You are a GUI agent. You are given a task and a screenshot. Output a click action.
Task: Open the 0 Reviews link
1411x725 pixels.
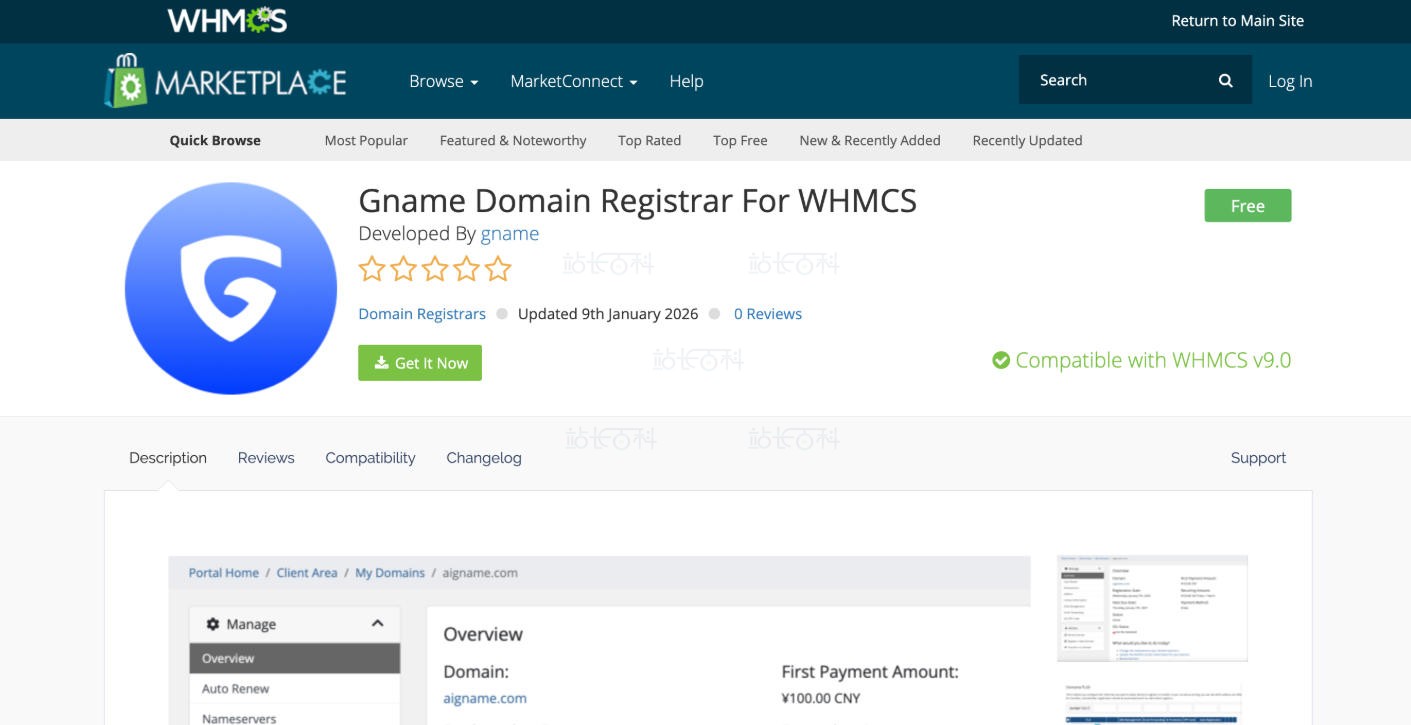point(768,314)
